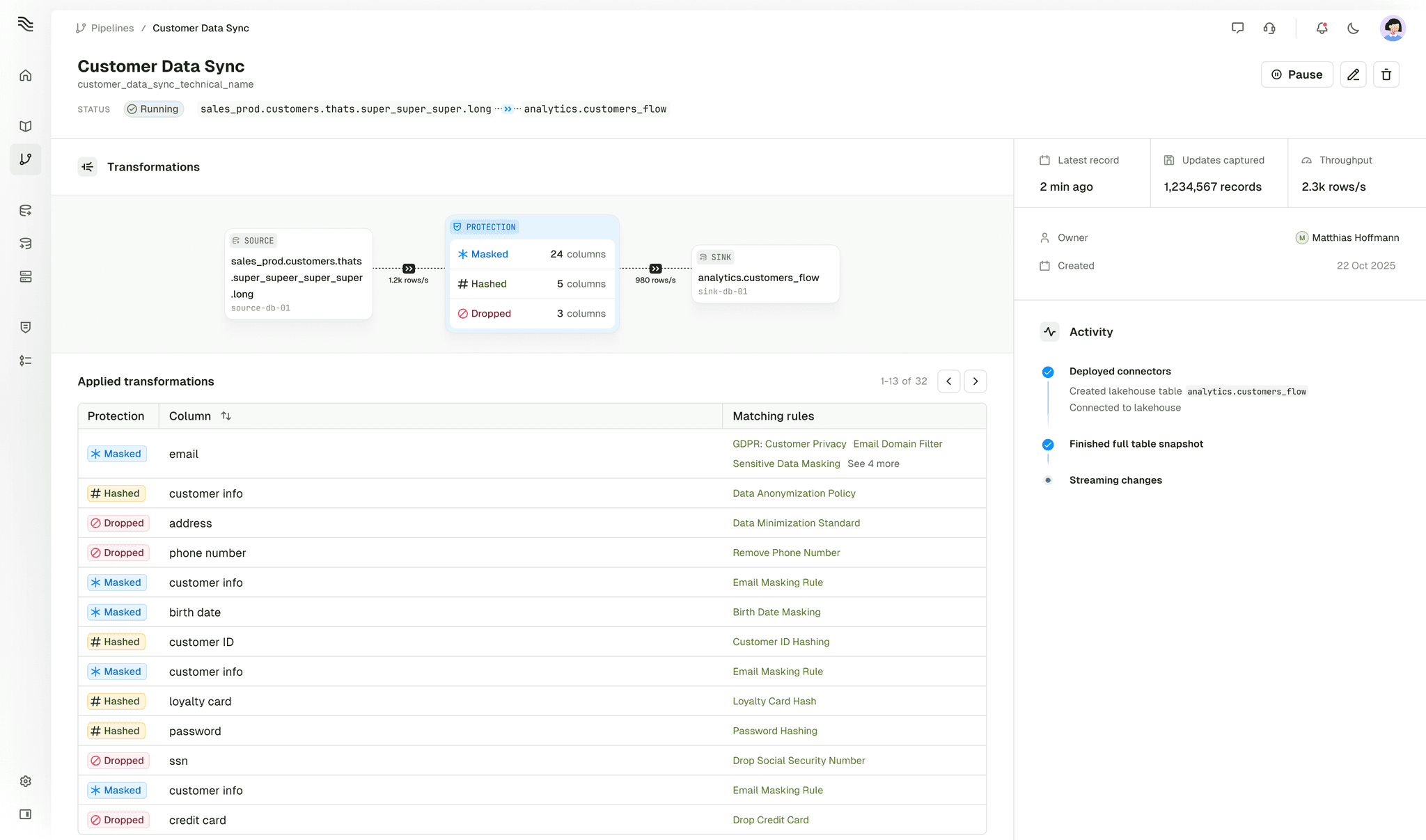Toggle sidebar panel collapse icon
Viewport: 1426px width, 840px height.
pos(26,814)
